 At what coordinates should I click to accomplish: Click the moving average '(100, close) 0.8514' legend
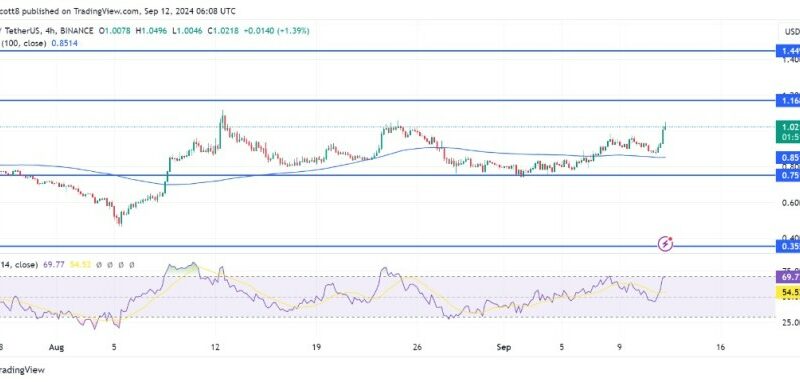(x=39, y=43)
